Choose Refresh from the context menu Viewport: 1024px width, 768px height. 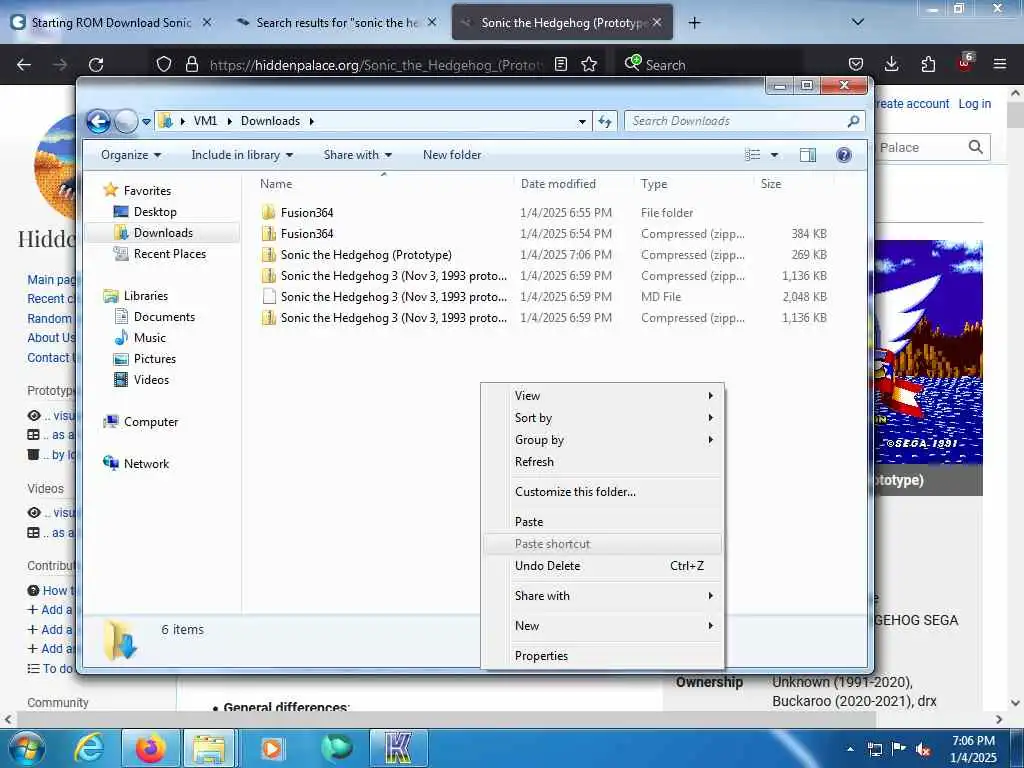(x=603, y=462)
